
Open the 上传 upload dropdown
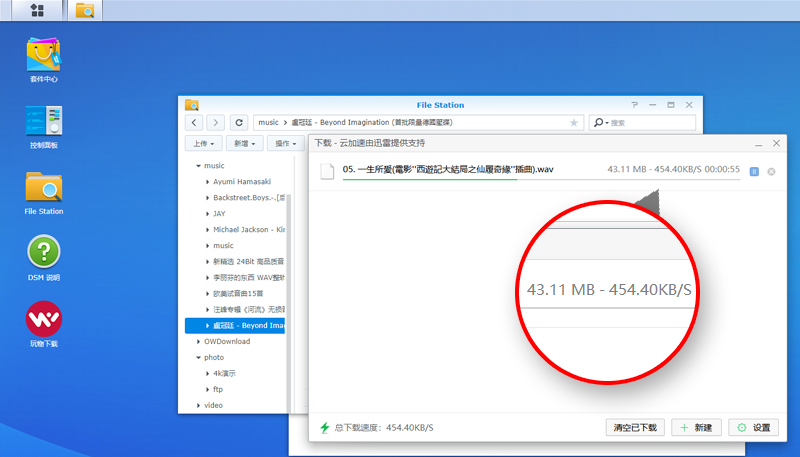[203, 143]
